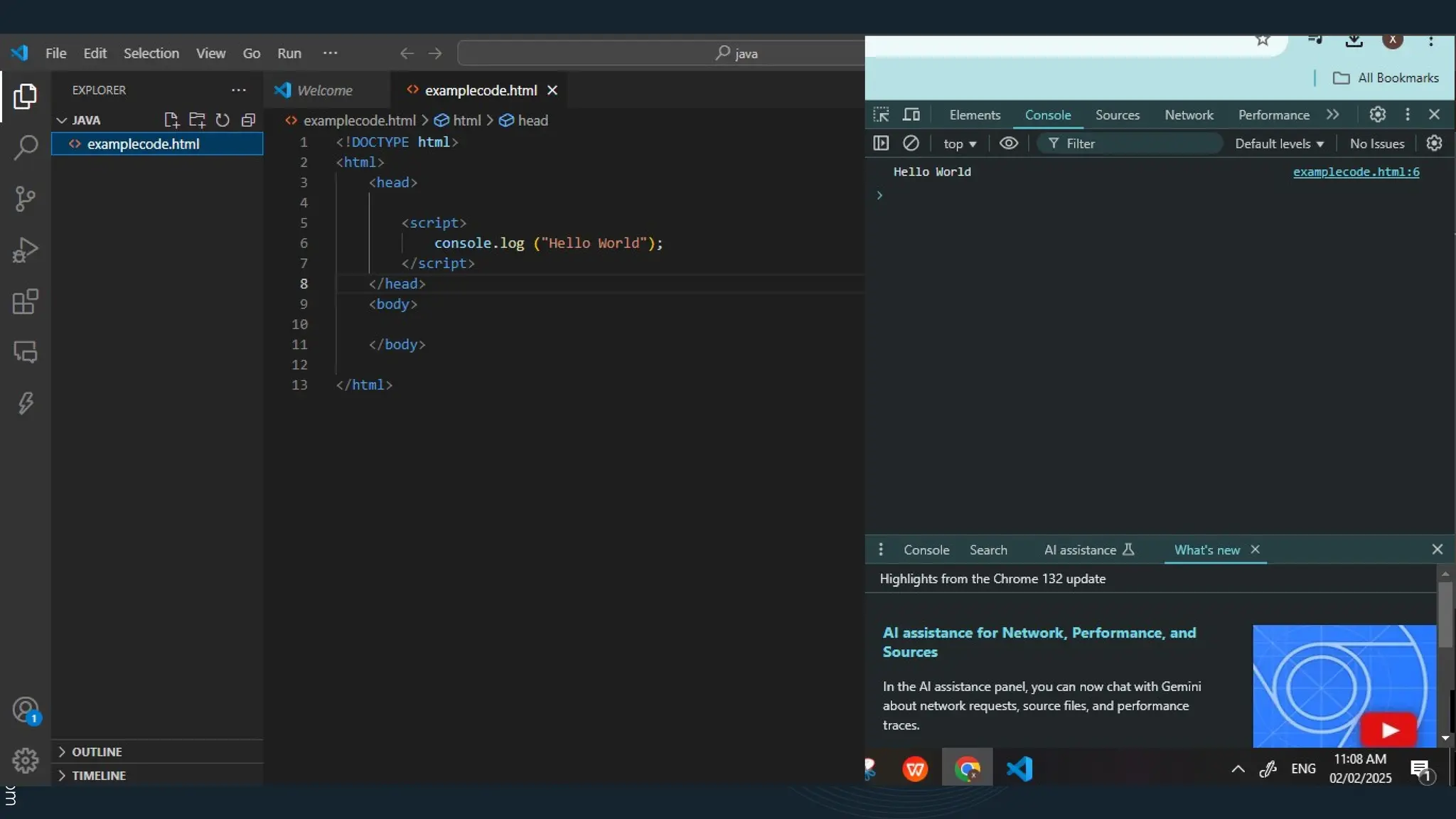Viewport: 1456px width, 819px height.
Task: Open the Selection menu
Action: 151,53
